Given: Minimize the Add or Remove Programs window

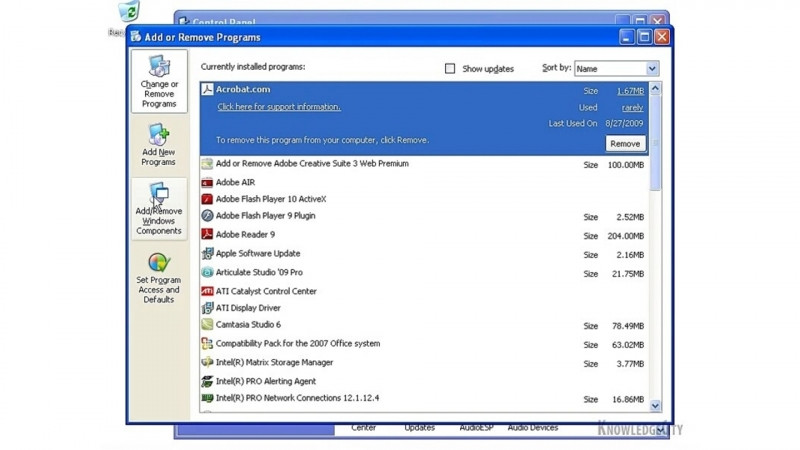Looking at the screenshot, I should click(627, 37).
